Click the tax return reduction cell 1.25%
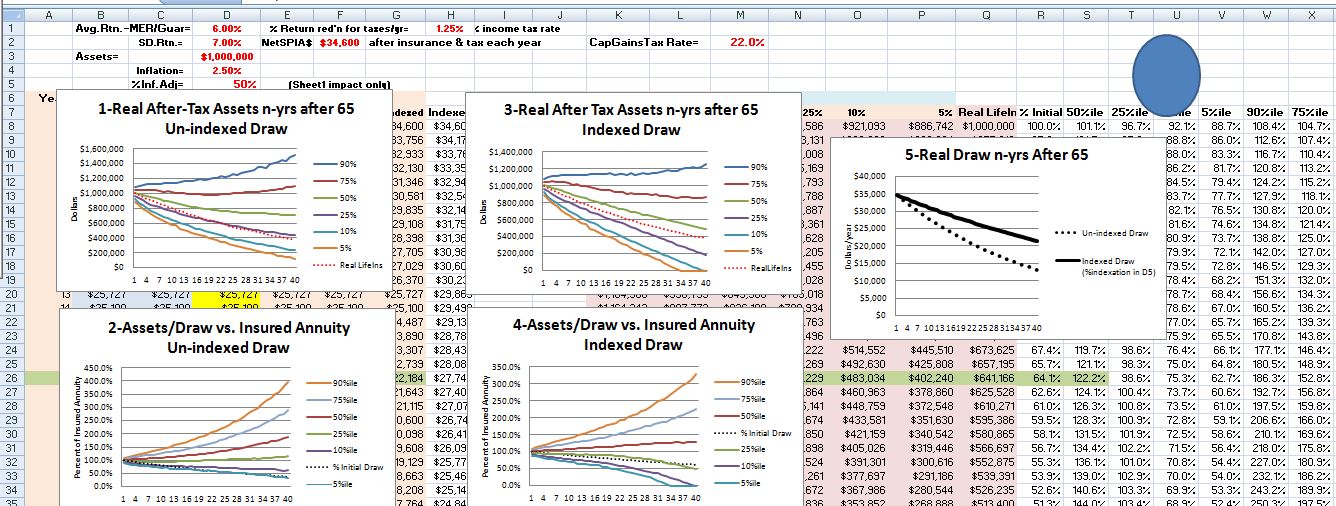The width and height of the screenshot is (1336, 506). pos(449,29)
